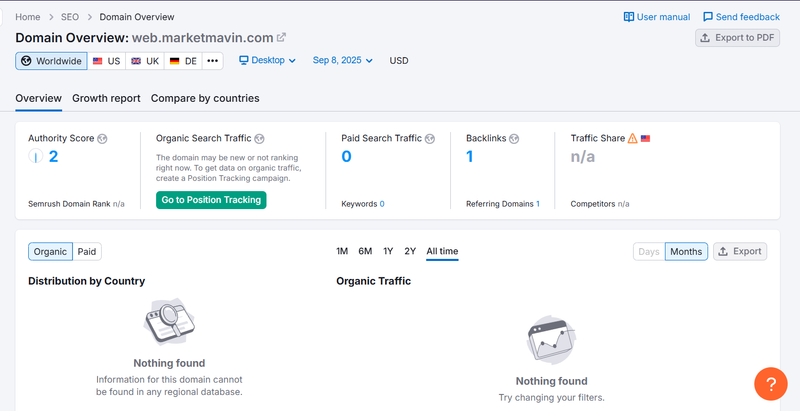Screen dimensions: 800x411
Task: Select the UK database button
Action: click(x=145, y=61)
